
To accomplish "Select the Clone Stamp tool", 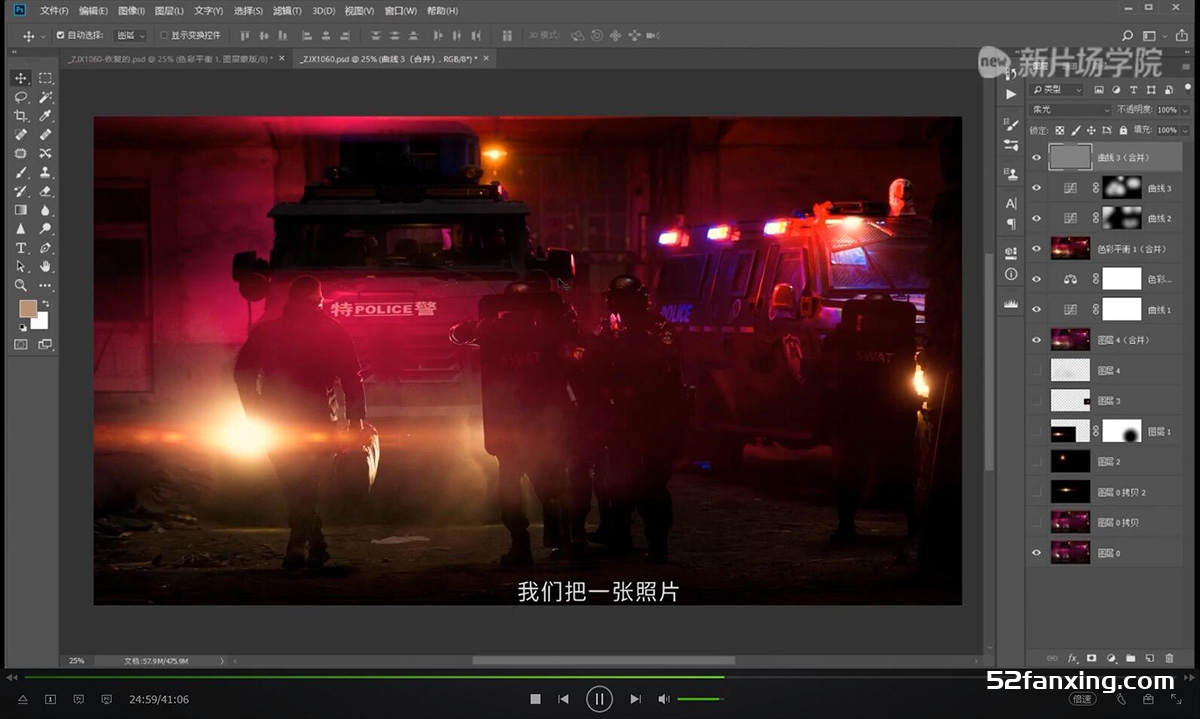I will click(x=46, y=172).
